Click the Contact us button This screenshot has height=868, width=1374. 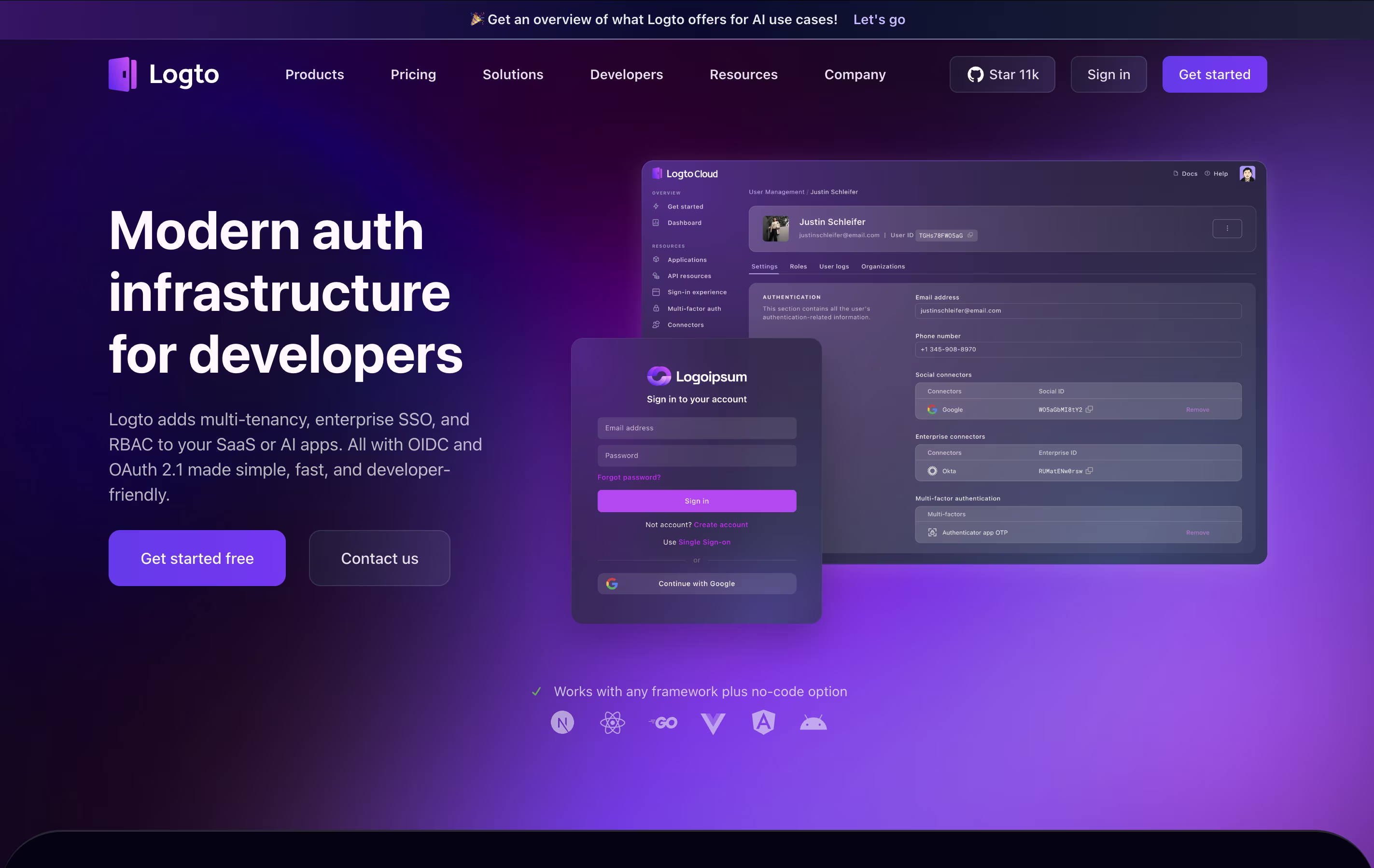[x=379, y=558]
